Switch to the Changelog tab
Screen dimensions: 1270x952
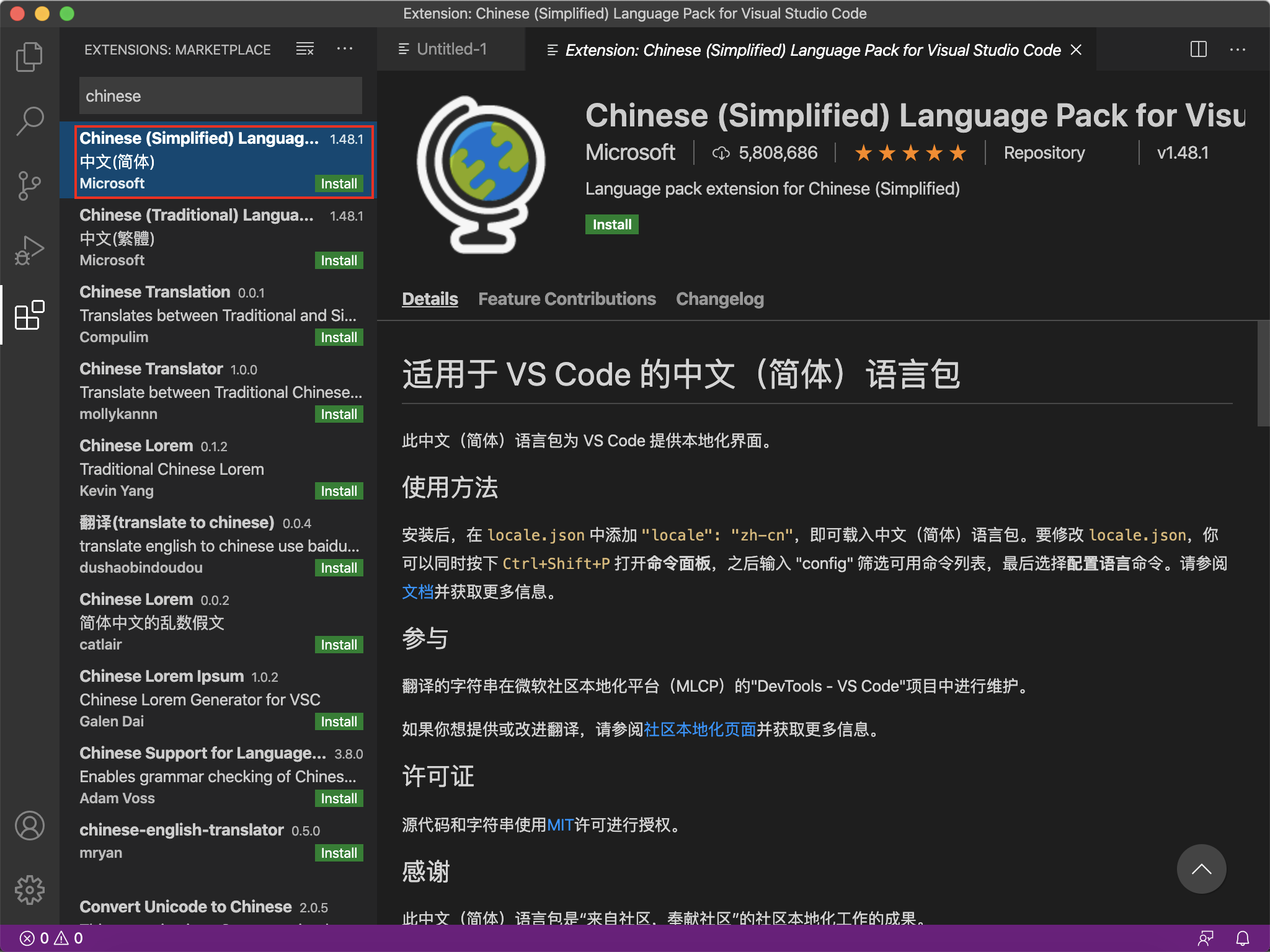[719, 299]
